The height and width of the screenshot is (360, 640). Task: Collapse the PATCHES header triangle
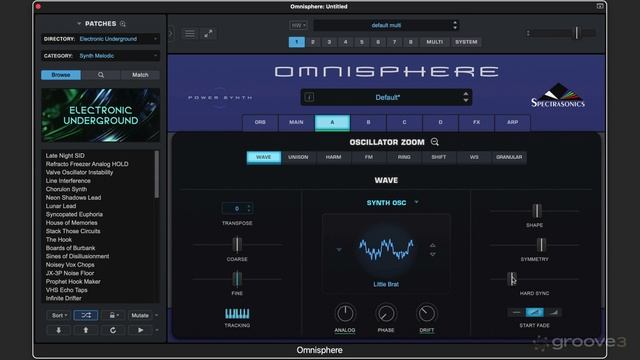pos(79,24)
